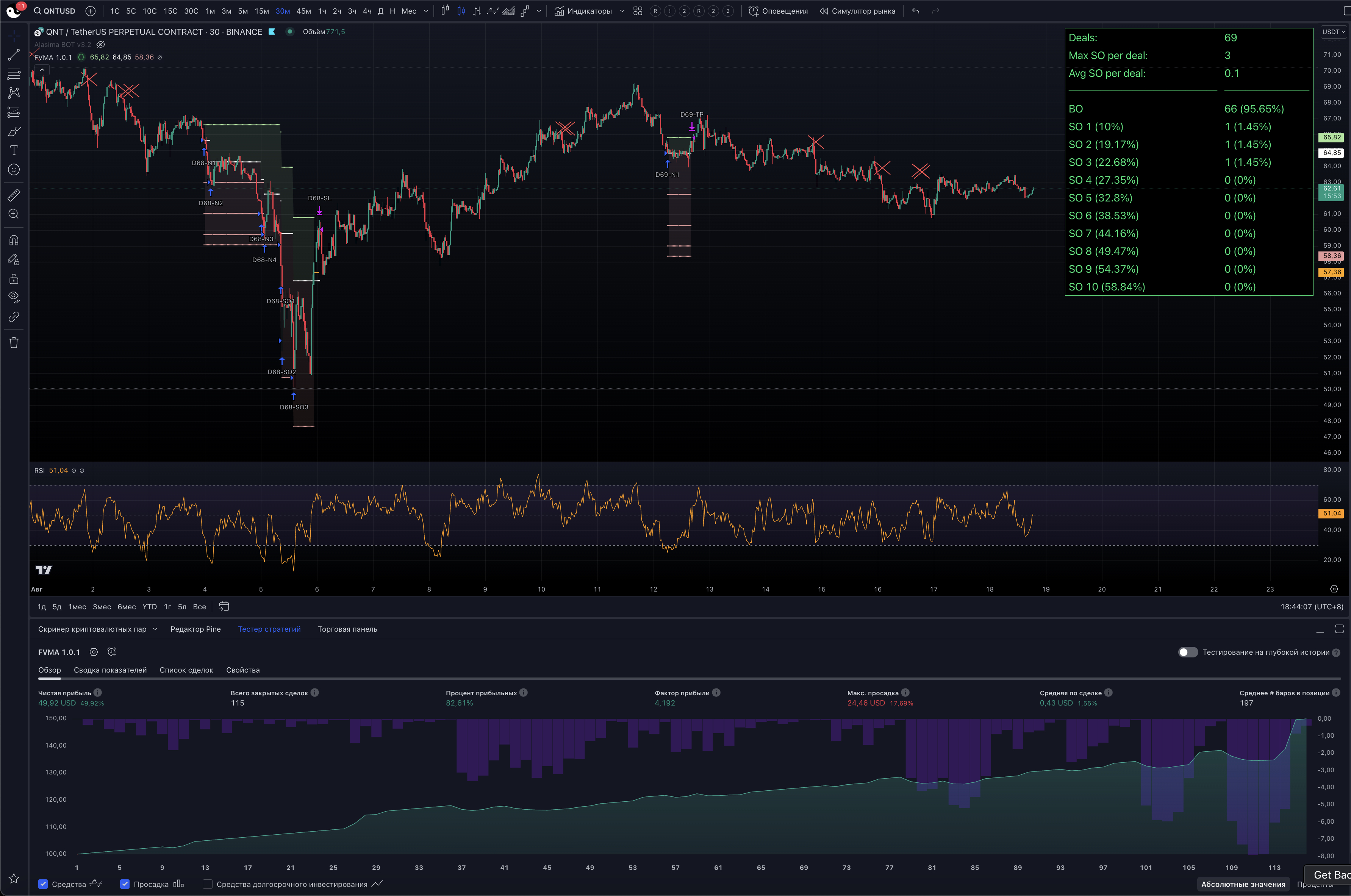This screenshot has height=896, width=1351.
Task: Collapse the indicator legend arrow
Action: click(42, 70)
